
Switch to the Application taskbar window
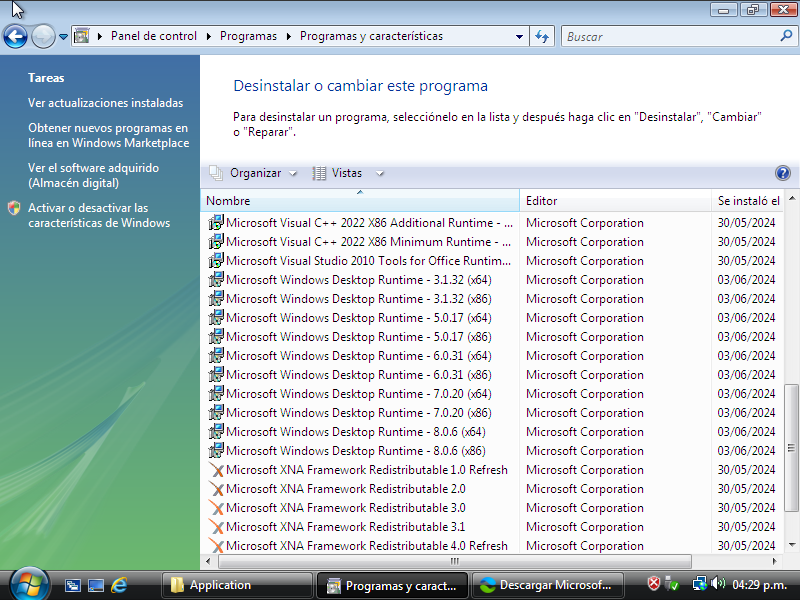tap(237, 585)
